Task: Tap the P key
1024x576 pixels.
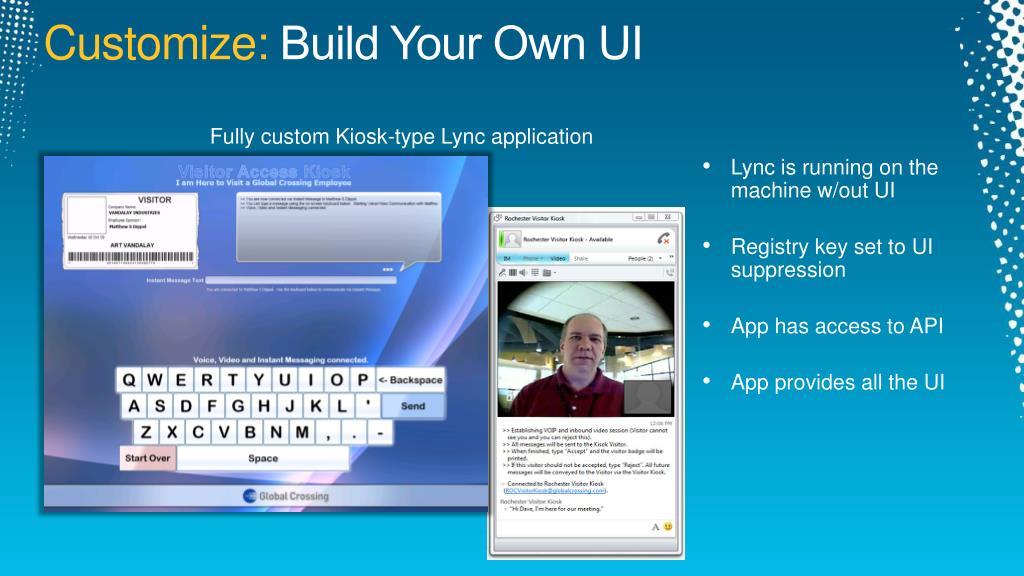Action: pyautogui.click(x=362, y=380)
